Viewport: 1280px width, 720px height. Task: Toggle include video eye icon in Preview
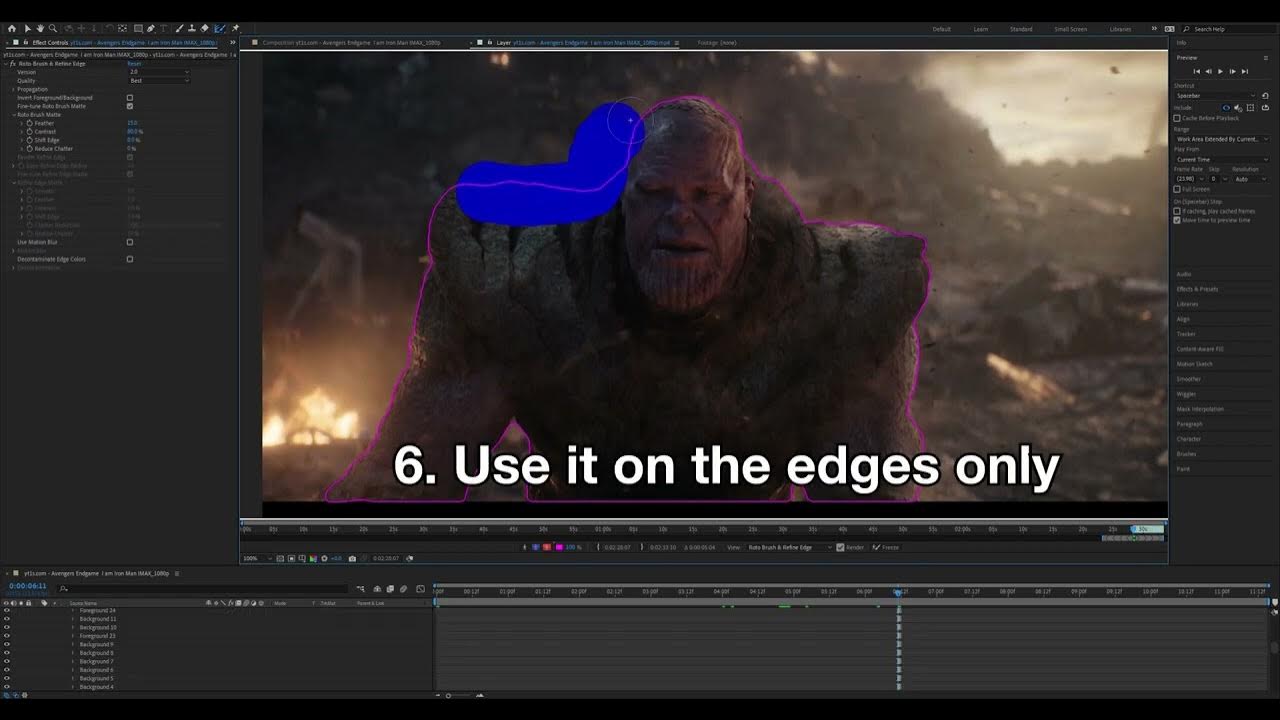[x=1226, y=108]
